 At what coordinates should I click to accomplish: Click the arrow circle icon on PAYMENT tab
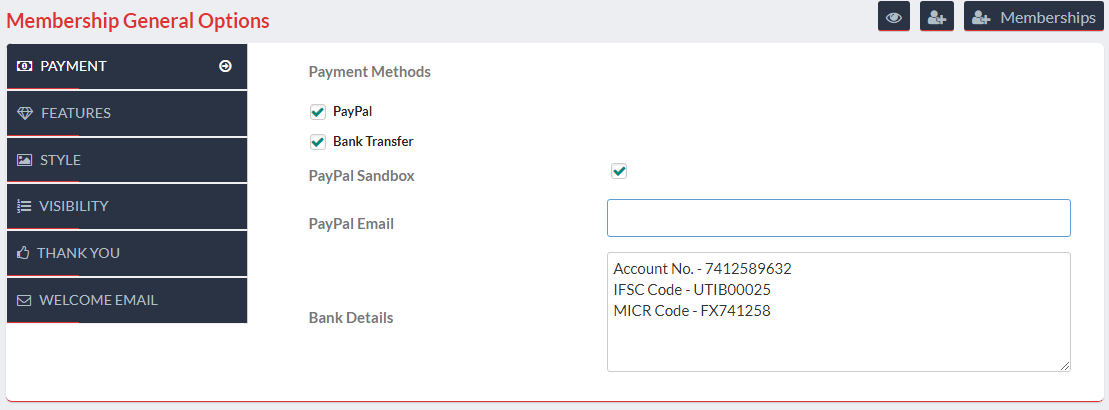tap(226, 66)
